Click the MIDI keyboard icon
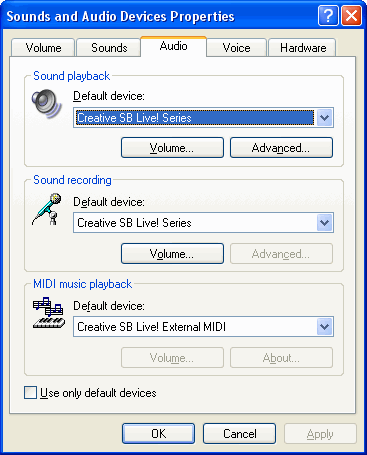367x455 pixels. click(x=49, y=313)
